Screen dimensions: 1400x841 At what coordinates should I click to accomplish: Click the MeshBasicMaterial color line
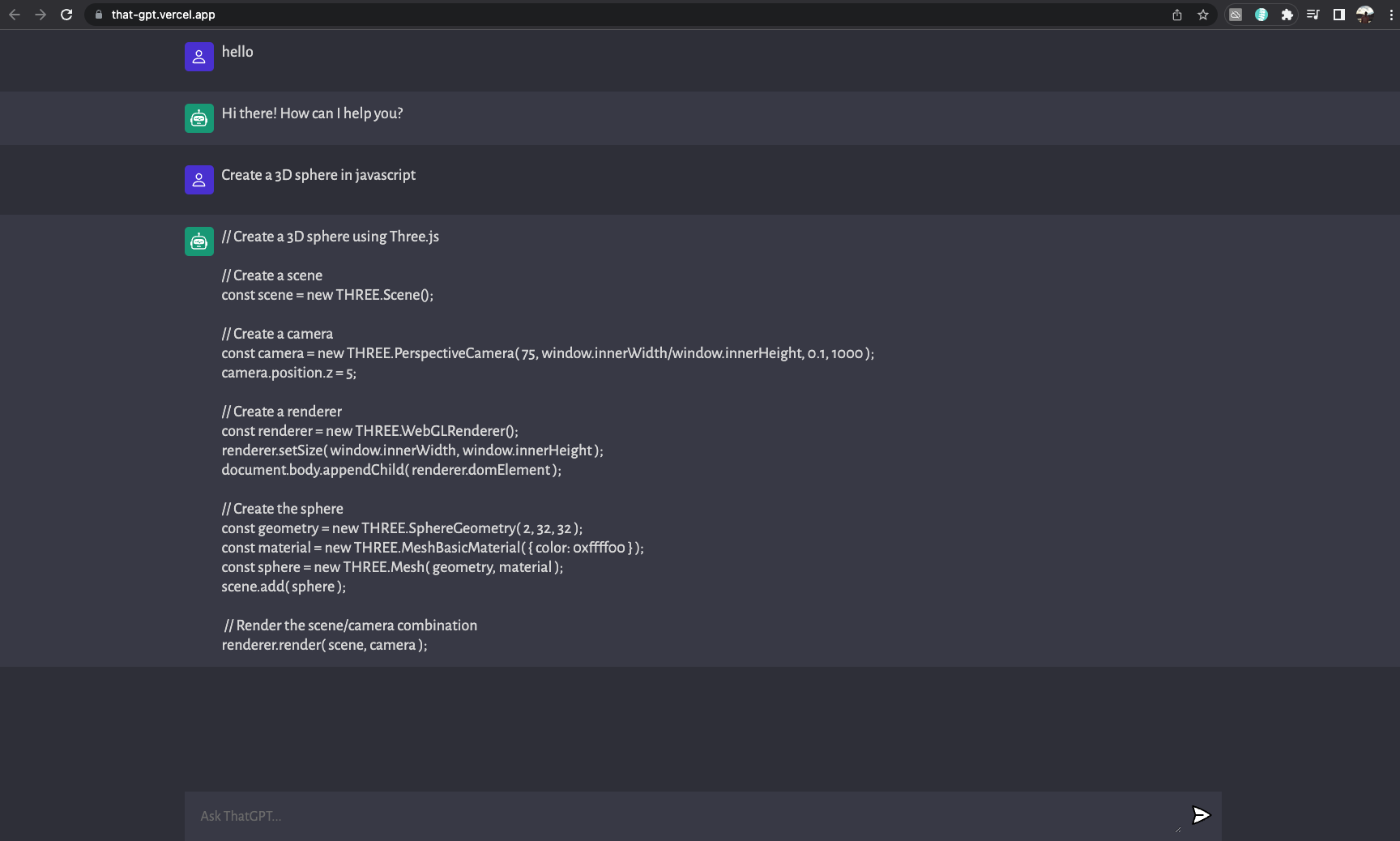click(x=433, y=548)
